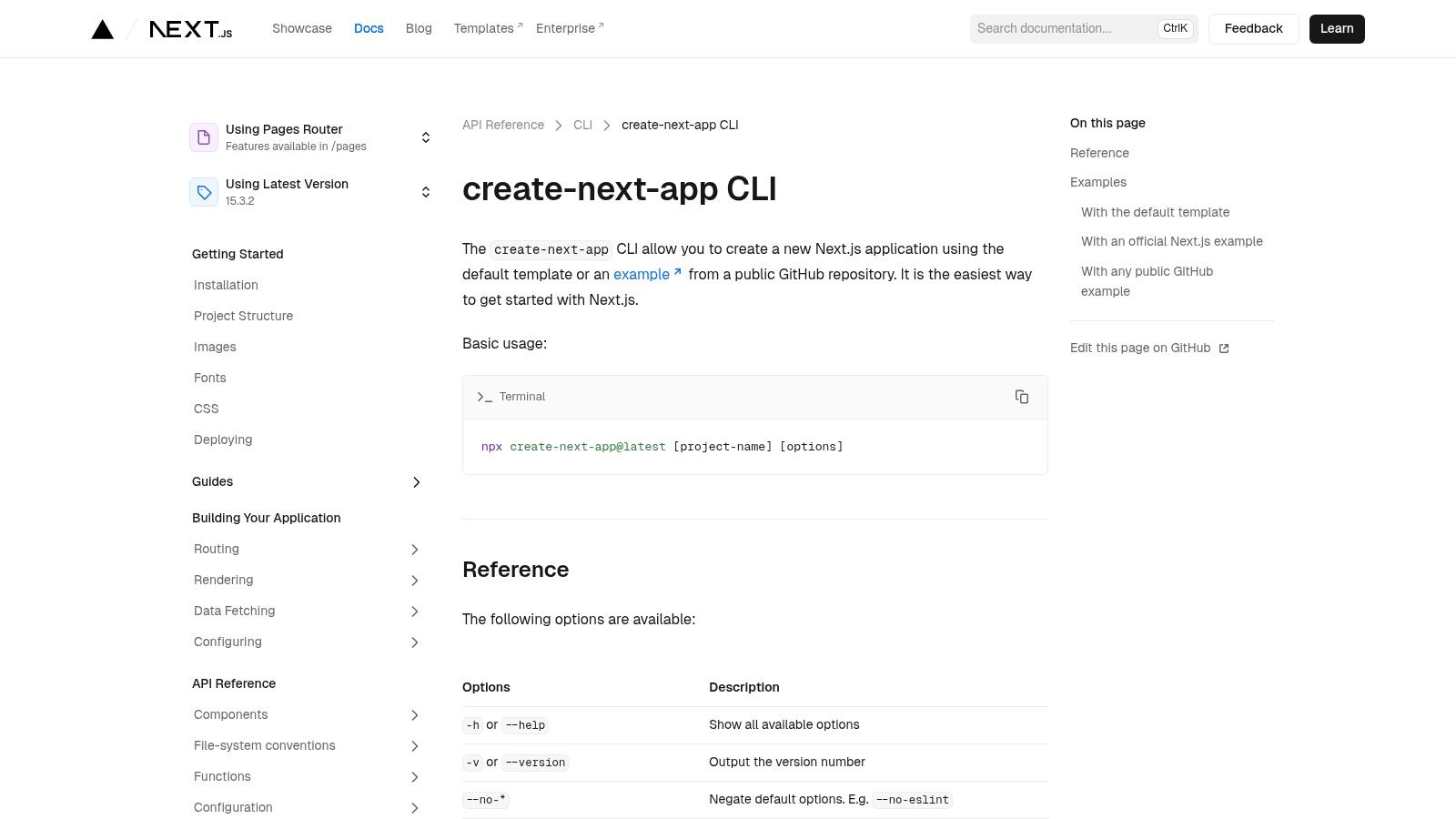Open the Next.js logo home link

(191, 29)
